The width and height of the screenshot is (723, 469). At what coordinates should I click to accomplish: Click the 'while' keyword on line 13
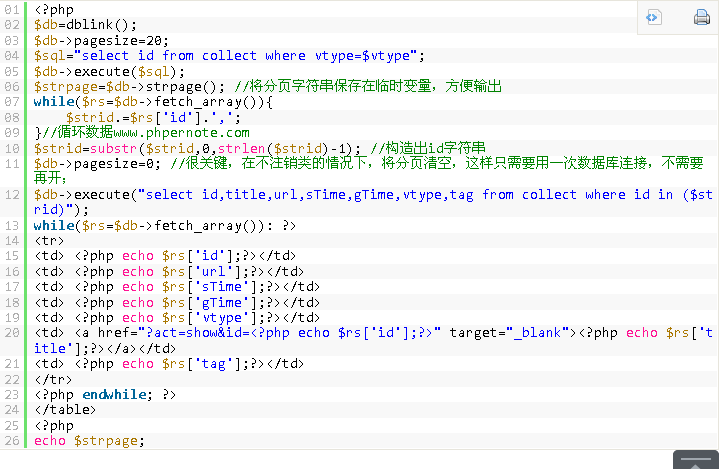point(54,226)
